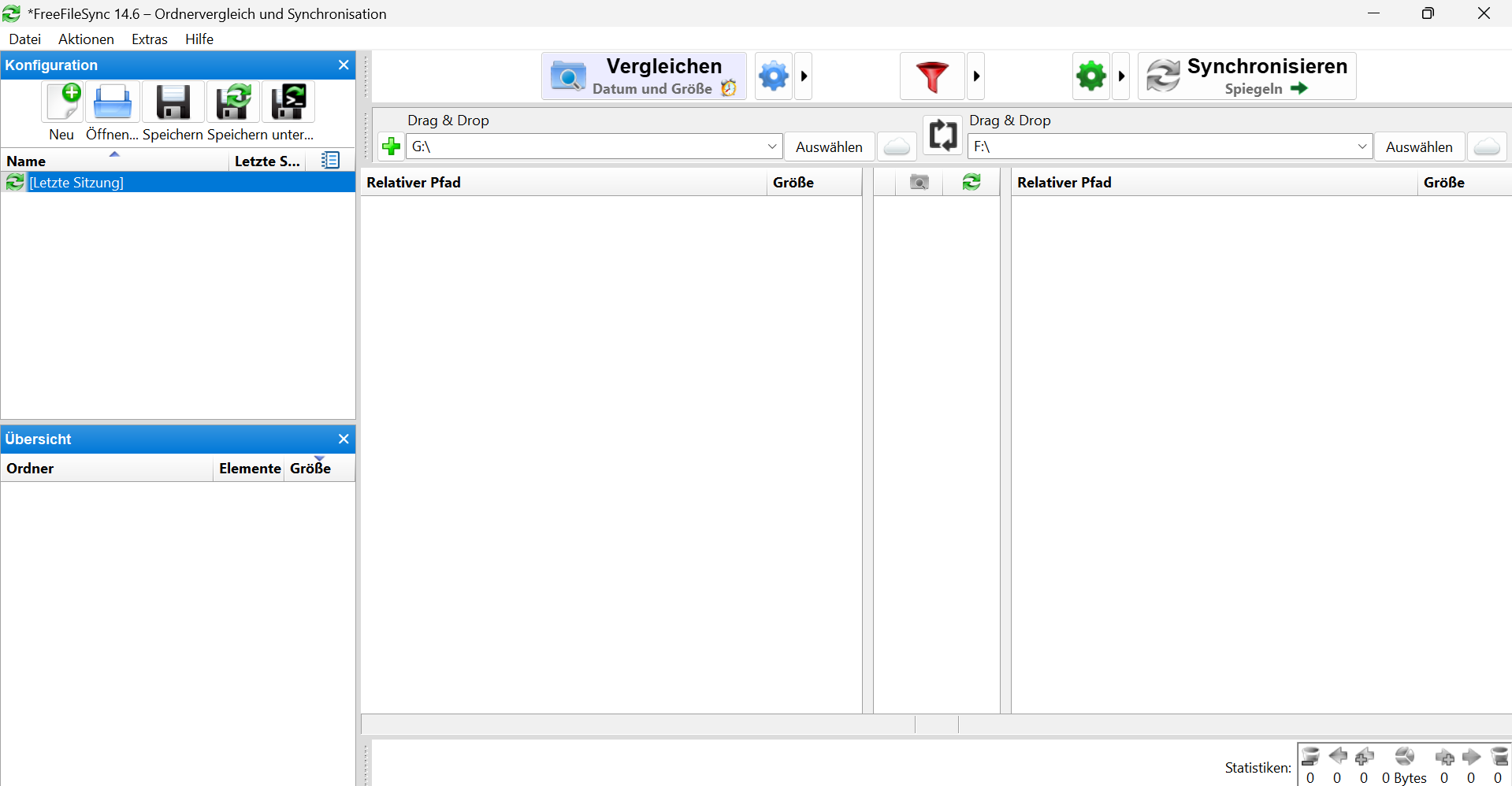Expand the sync variant arrow by green gear
Viewport: 1512px width, 786px height.
(1121, 76)
